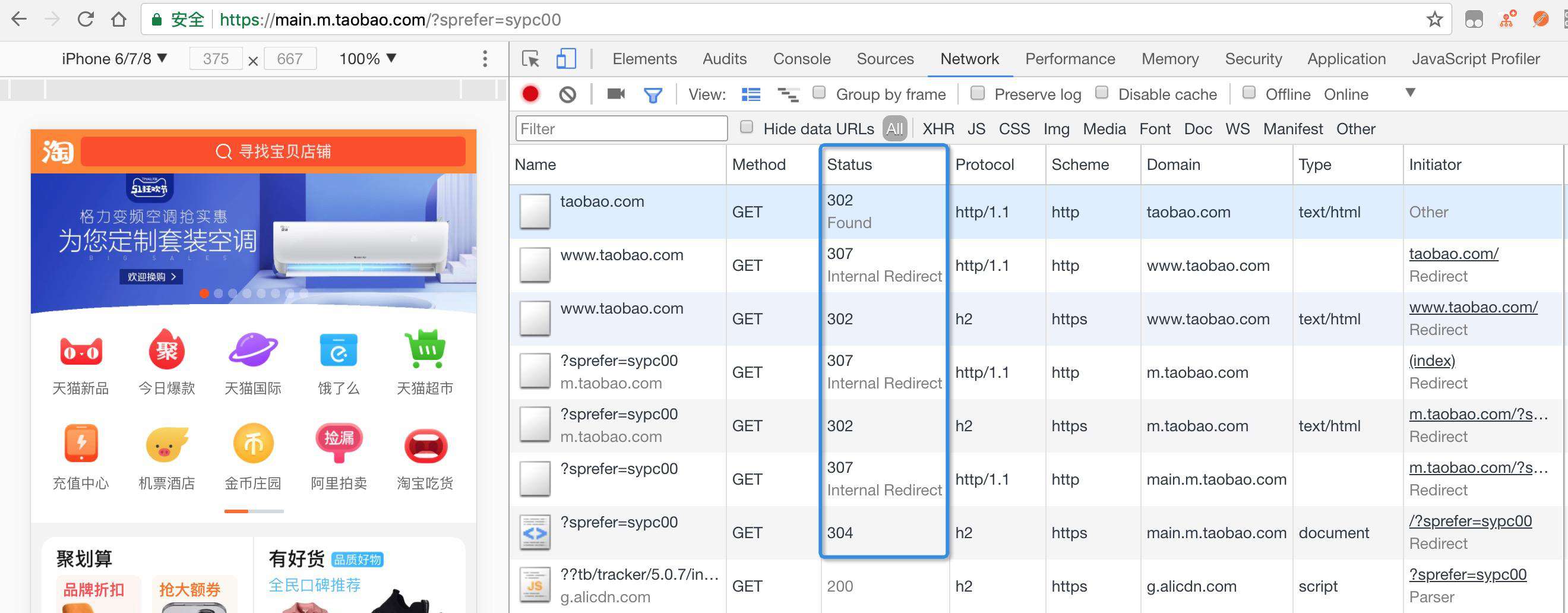Click the browser back arrow
Viewport: 1568px width, 613px height.
19,20
